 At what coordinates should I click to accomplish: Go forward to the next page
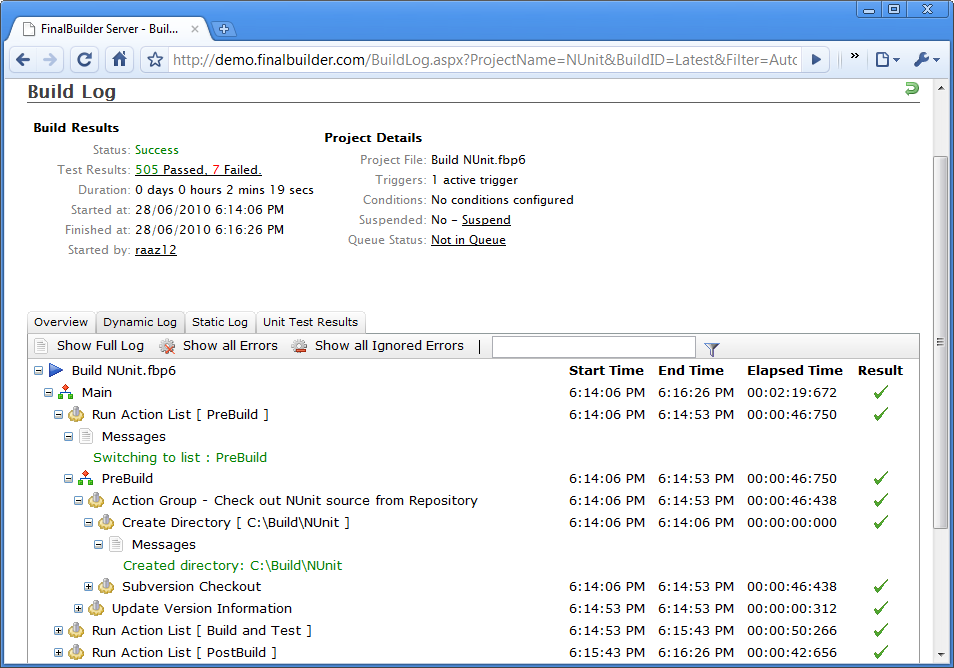(x=50, y=60)
